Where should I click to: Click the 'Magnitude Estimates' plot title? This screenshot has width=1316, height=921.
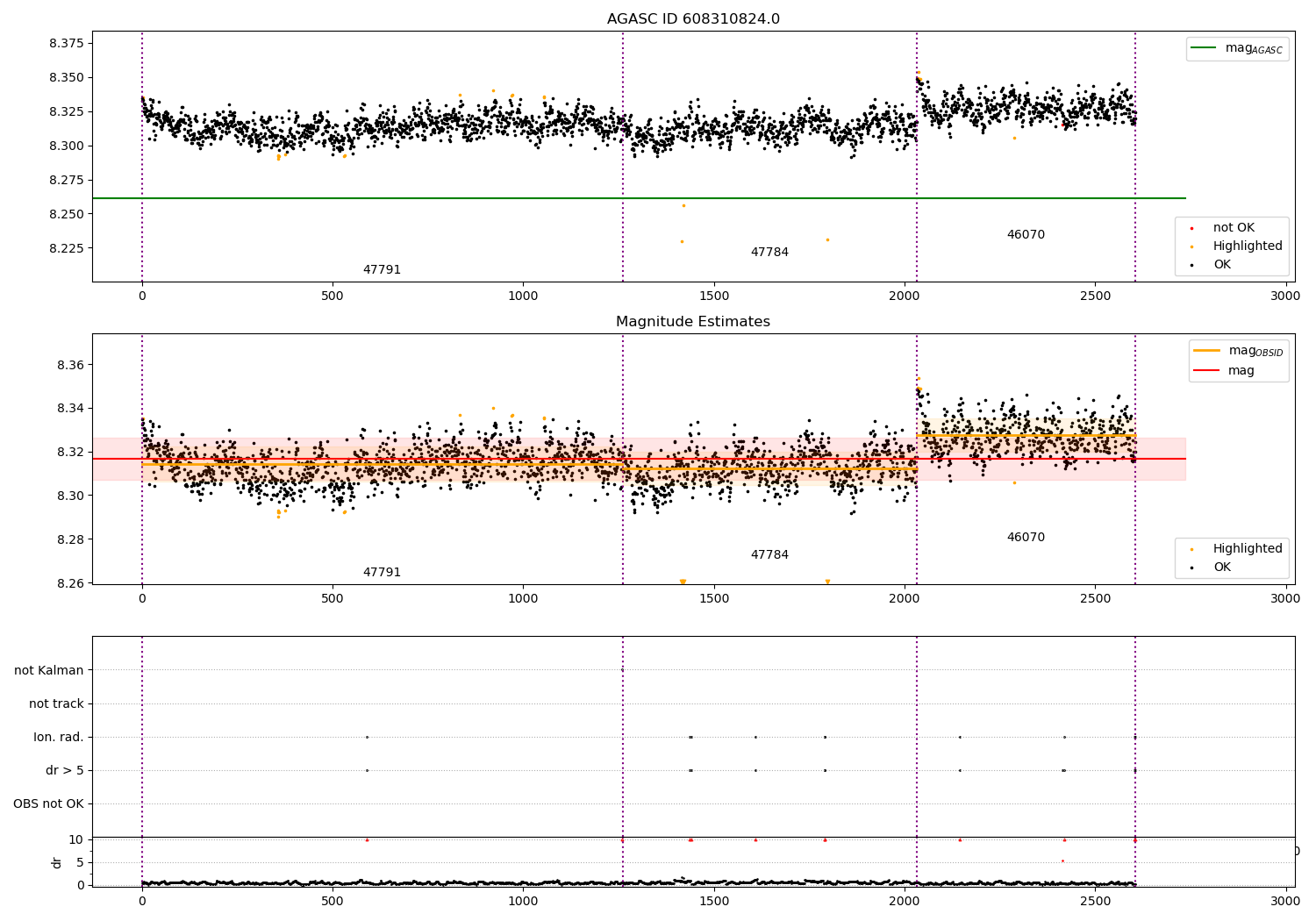pos(693,322)
